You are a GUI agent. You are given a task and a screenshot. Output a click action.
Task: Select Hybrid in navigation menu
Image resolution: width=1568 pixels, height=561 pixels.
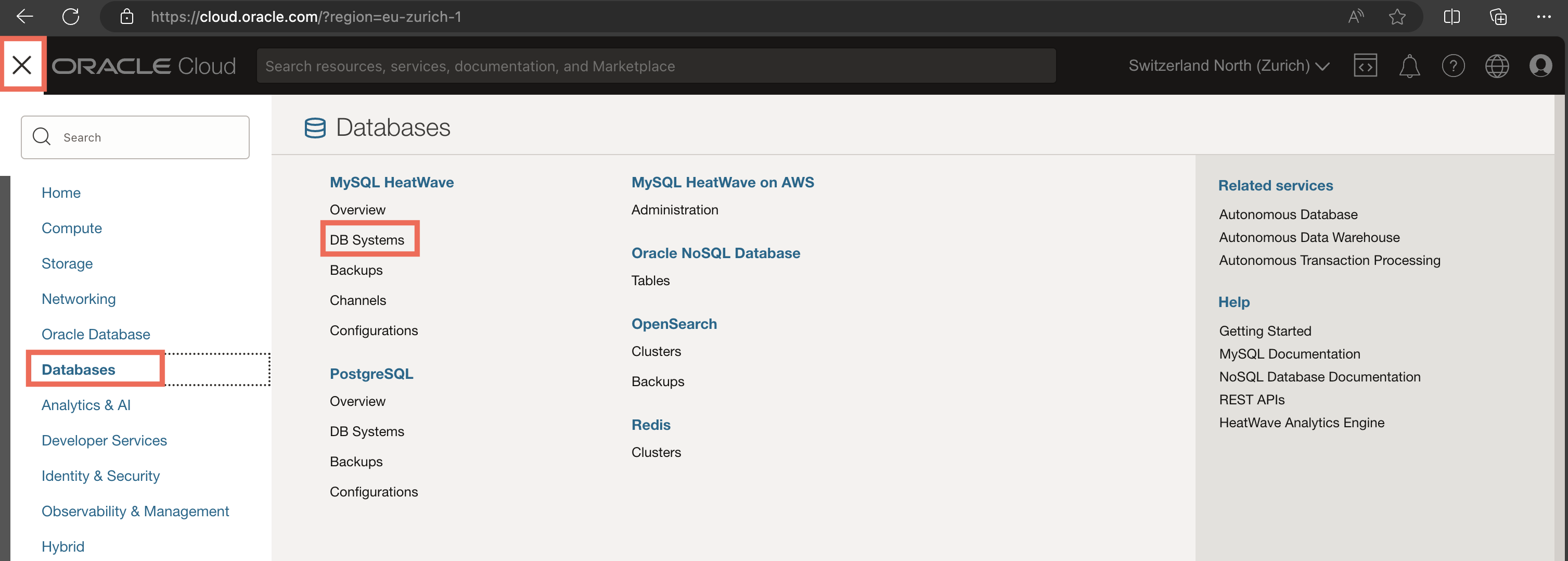click(63, 546)
